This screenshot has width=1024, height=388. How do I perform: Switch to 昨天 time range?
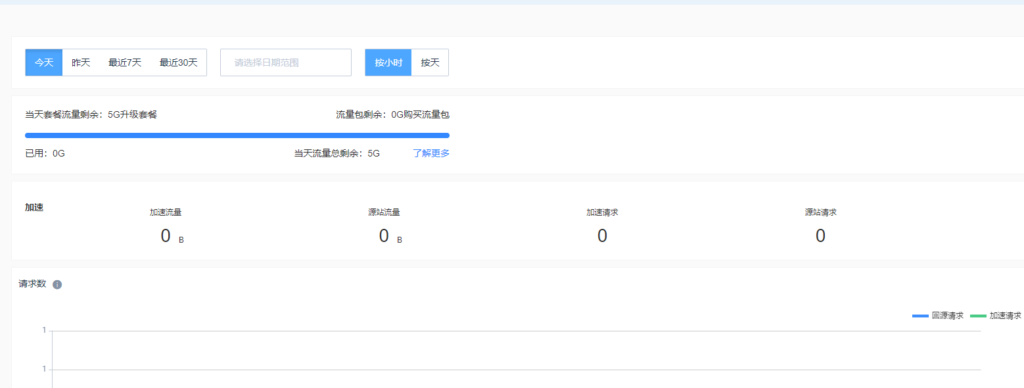(x=80, y=63)
